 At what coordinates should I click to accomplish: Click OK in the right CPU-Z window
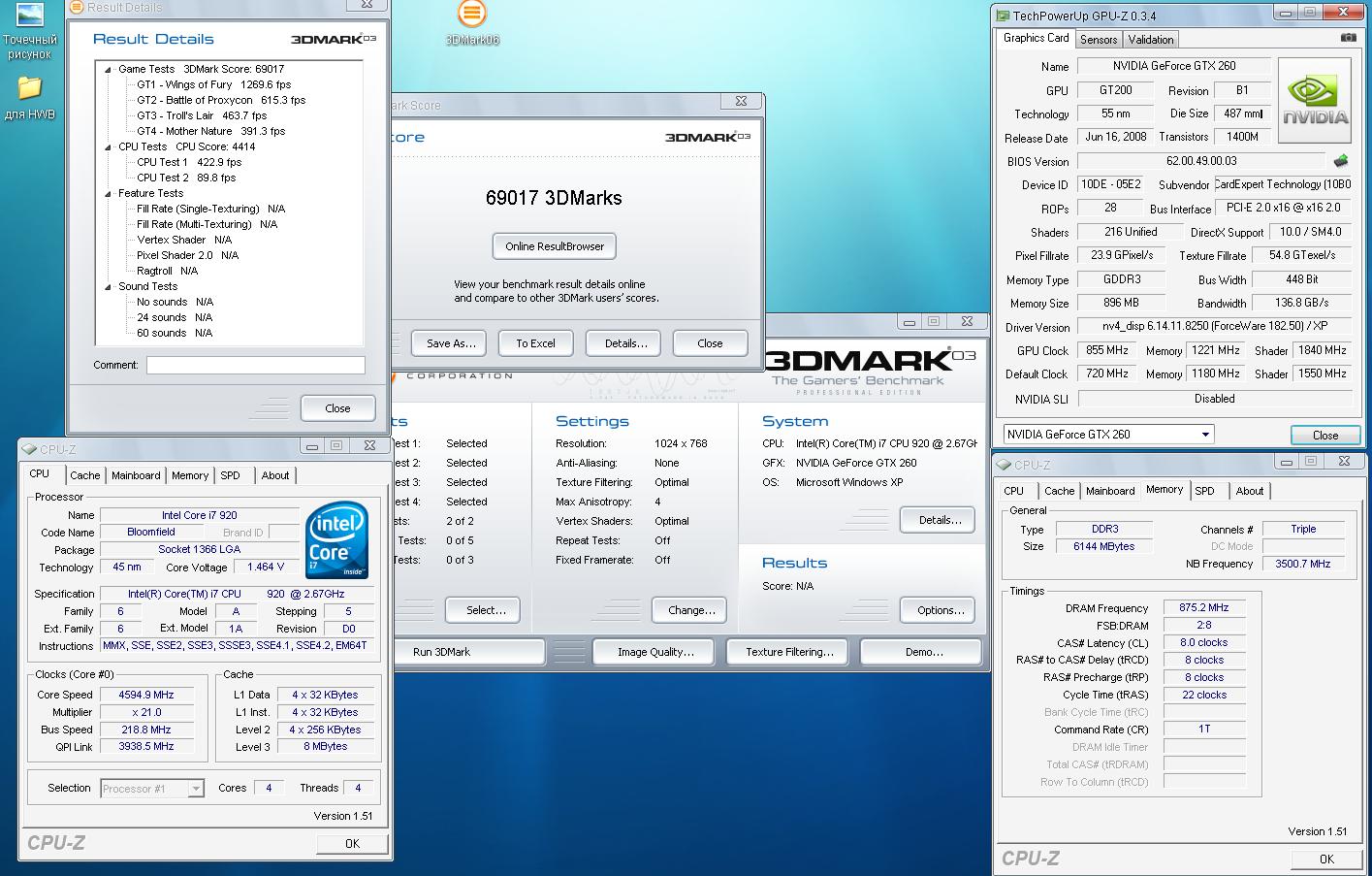pos(1326,860)
